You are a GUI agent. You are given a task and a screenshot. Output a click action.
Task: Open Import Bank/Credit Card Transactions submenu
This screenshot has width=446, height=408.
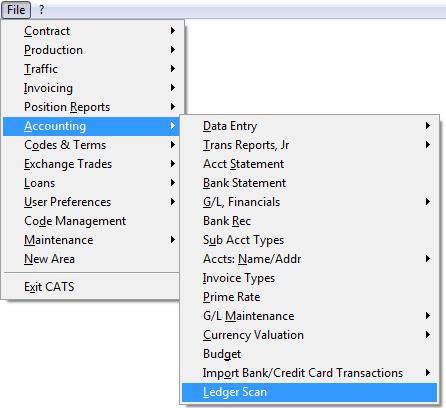(x=309, y=373)
